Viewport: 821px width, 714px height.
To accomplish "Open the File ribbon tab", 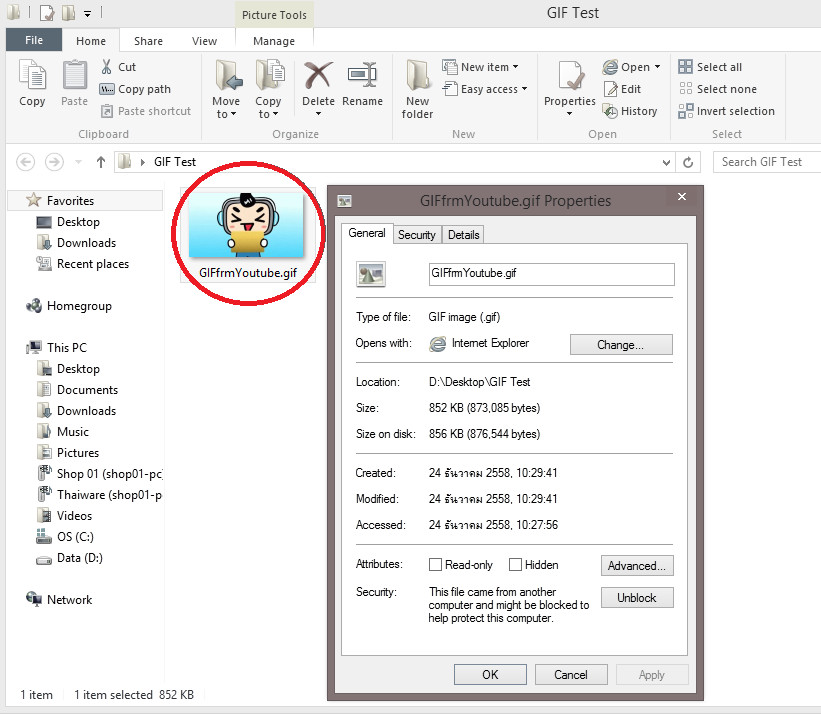I will tap(34, 40).
